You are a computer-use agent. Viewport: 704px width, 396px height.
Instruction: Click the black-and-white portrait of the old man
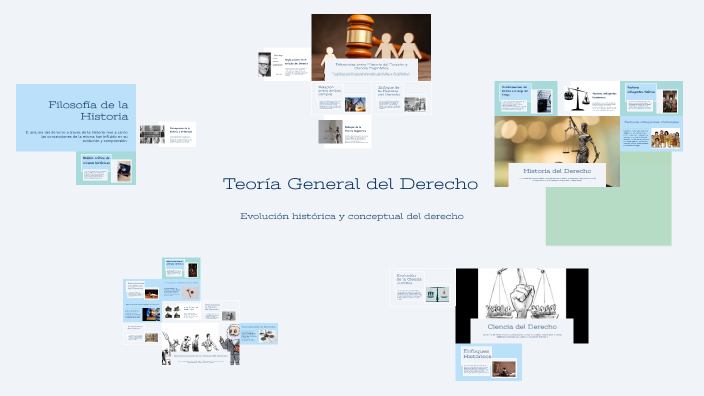coord(264,64)
